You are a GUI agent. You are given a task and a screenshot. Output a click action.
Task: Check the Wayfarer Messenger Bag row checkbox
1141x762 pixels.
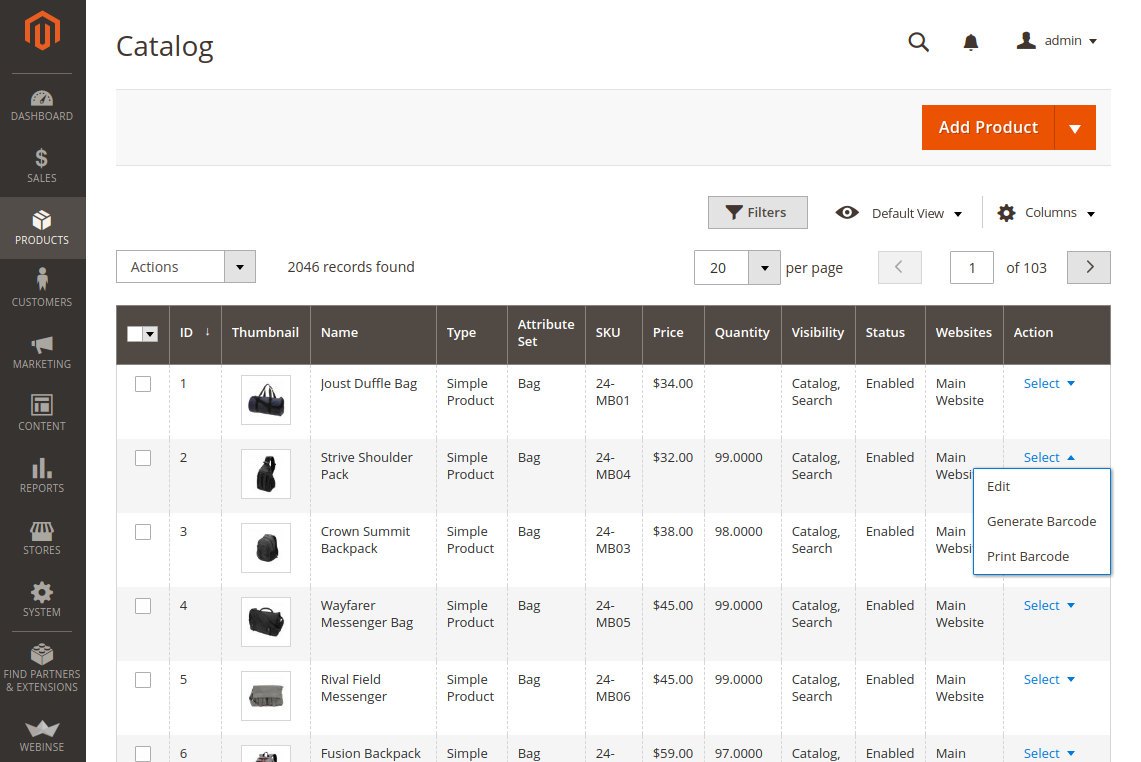click(x=143, y=606)
